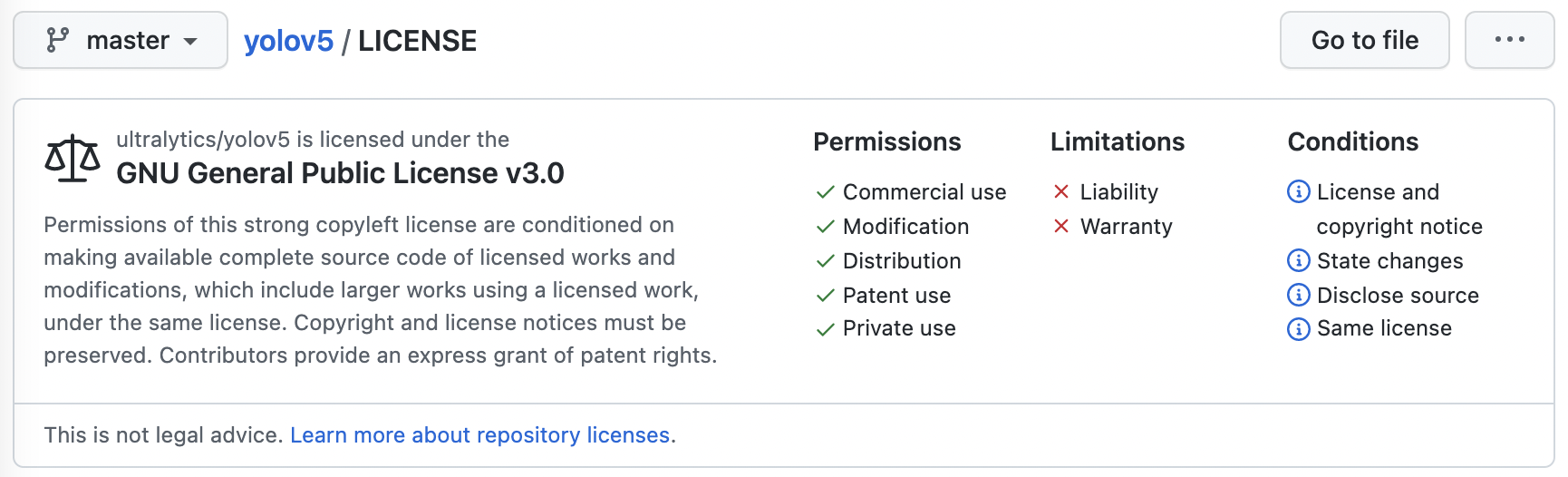Viewport: 1568px width, 477px height.
Task: Click the red X beside Warranty
Action: tap(1061, 226)
